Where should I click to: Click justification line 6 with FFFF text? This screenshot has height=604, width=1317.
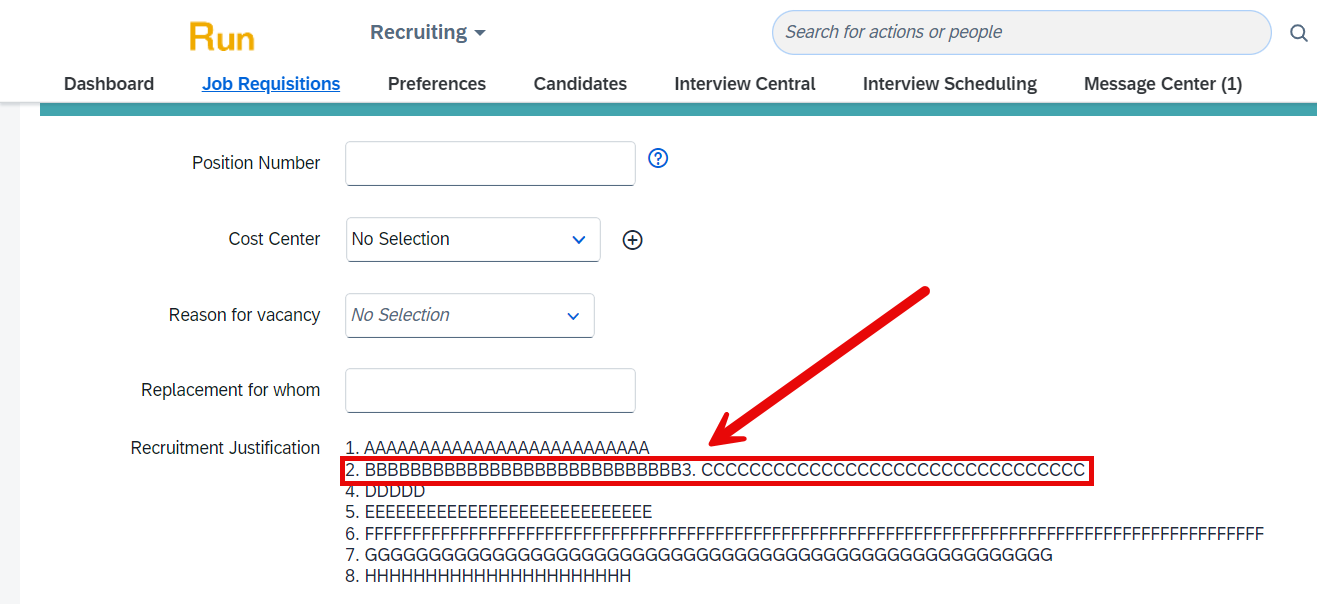[804, 534]
